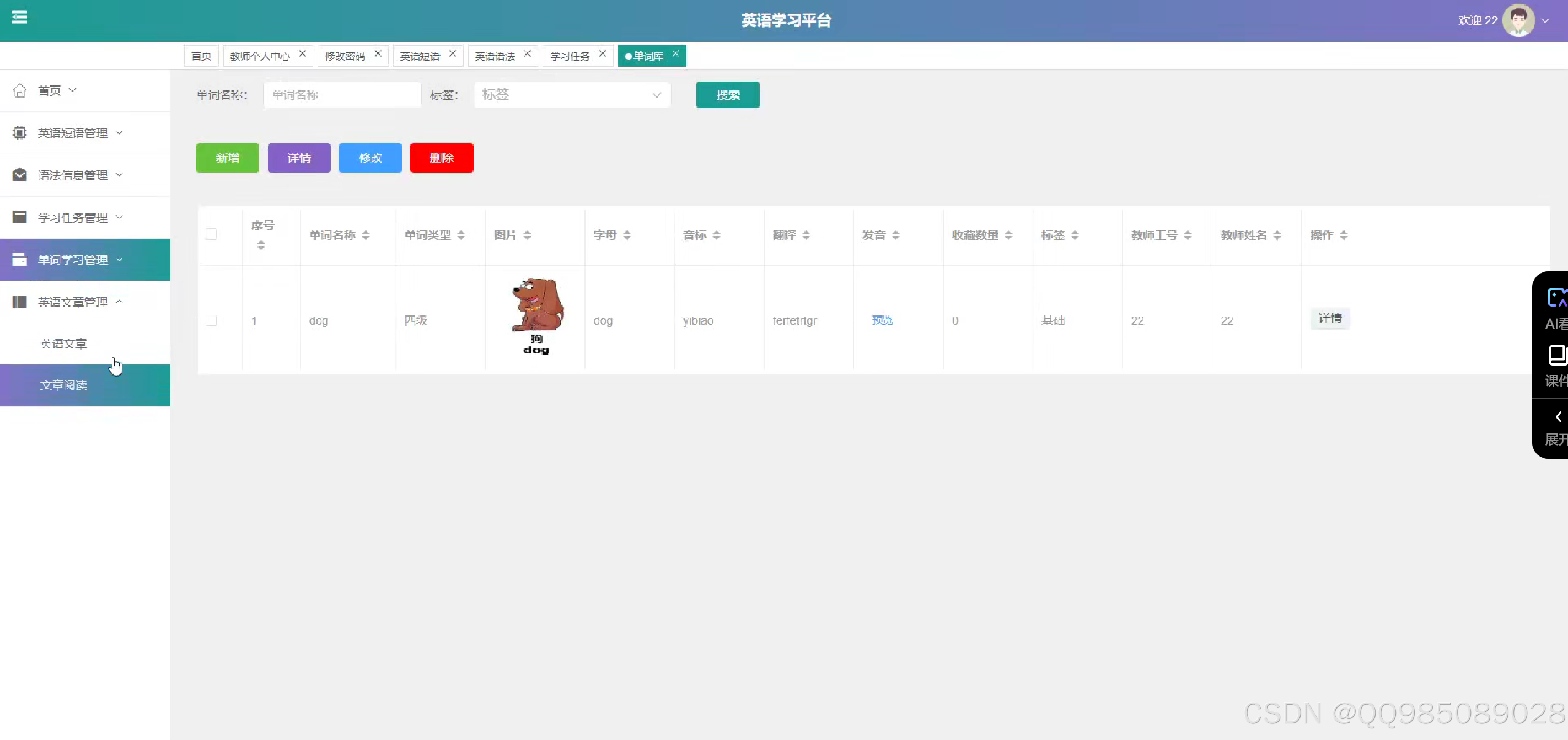
Task: Expand the user dropdown next to 欢迎22
Action: coord(1547,20)
